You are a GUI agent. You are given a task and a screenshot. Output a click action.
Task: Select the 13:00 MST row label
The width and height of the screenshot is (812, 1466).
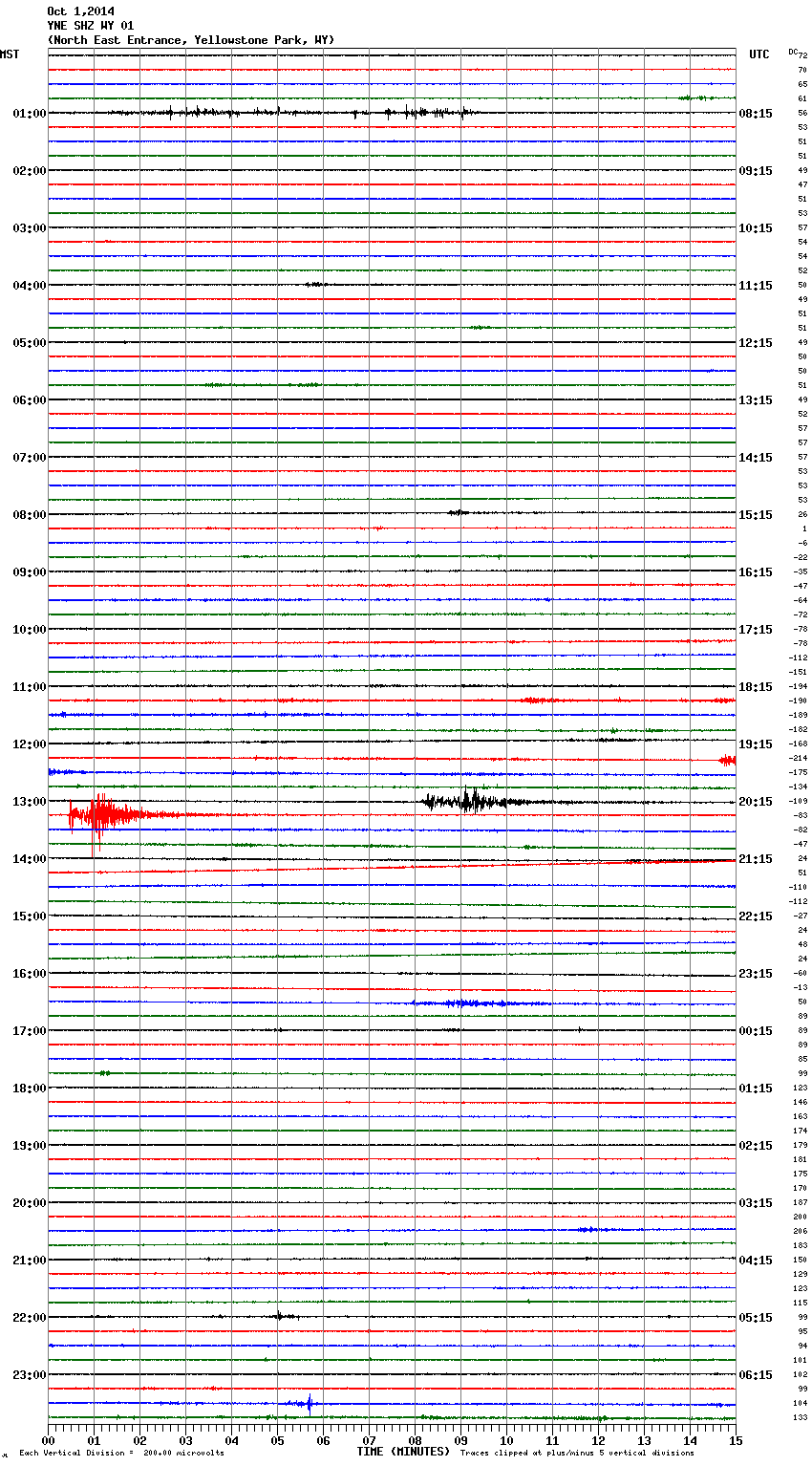point(30,802)
